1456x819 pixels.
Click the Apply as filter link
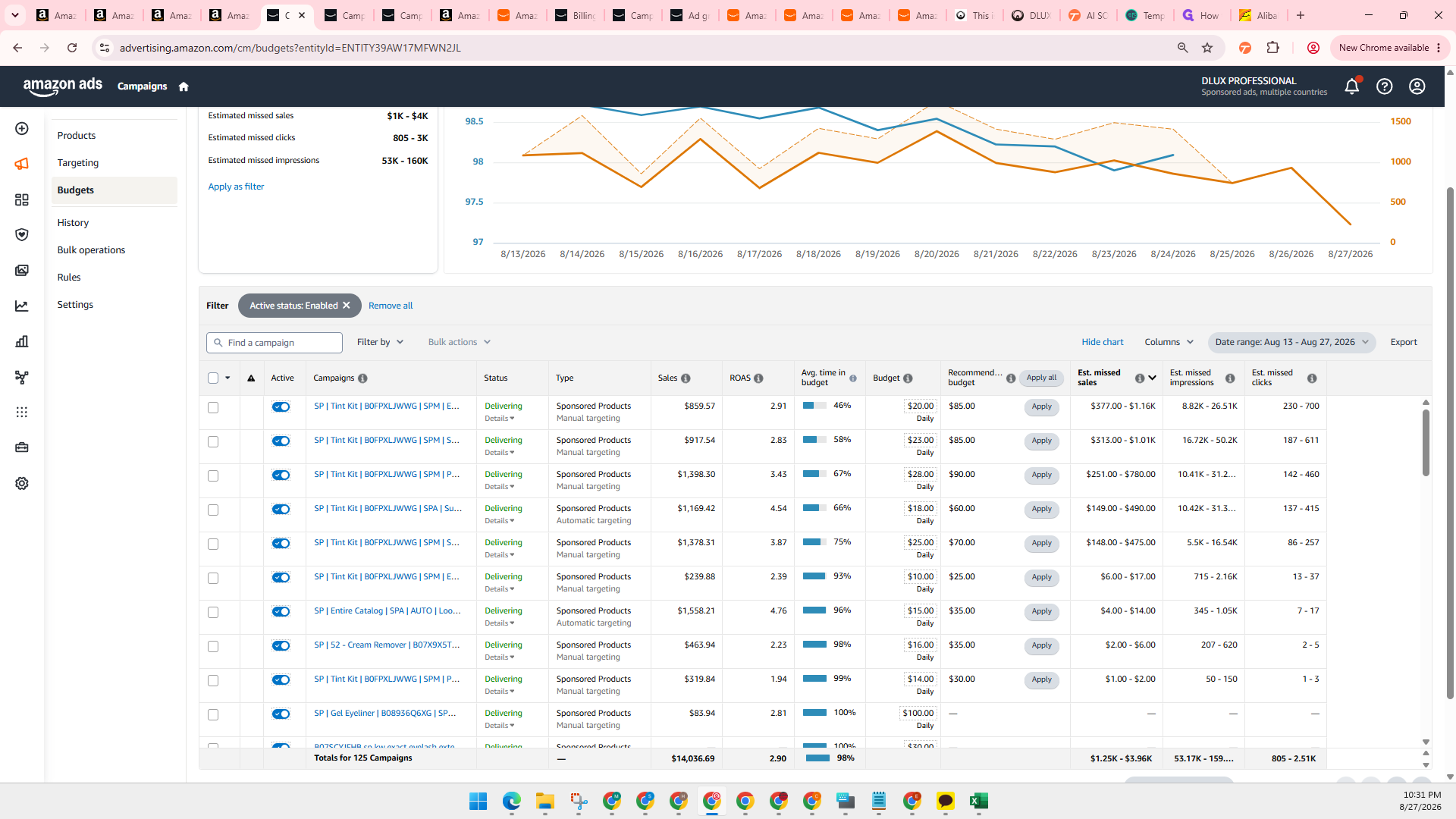tap(236, 187)
